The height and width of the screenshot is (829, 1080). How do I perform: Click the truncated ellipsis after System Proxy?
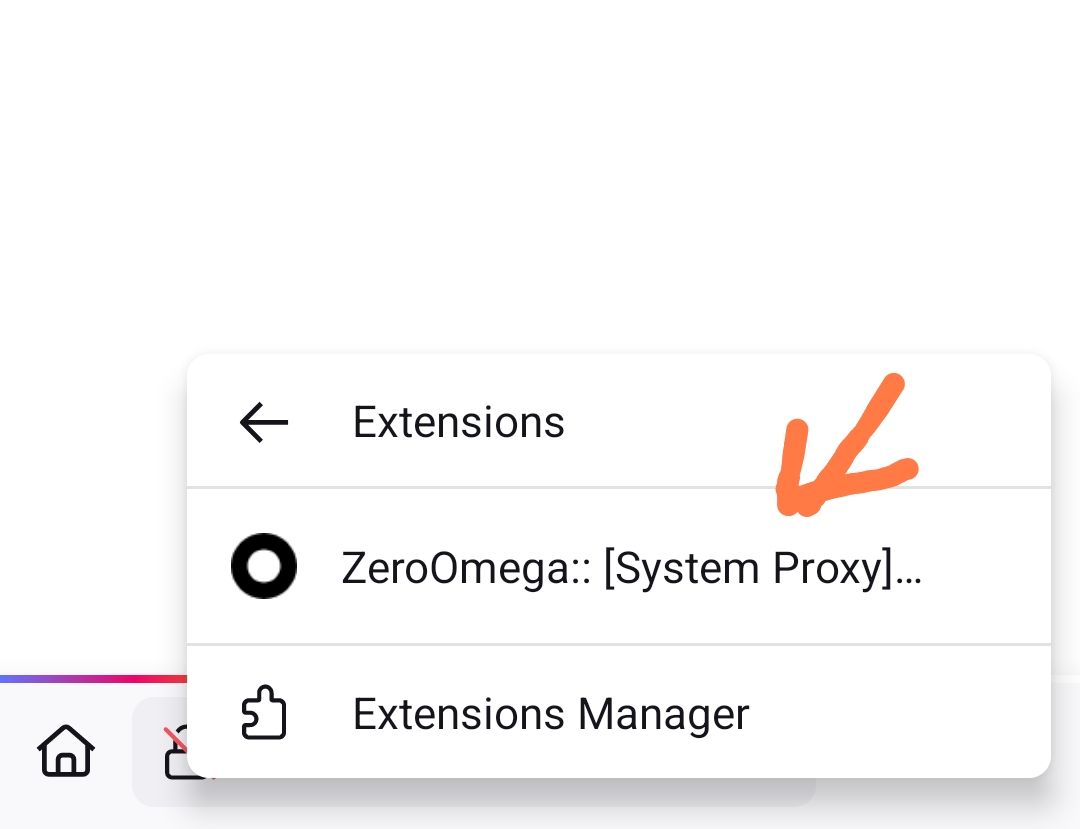pyautogui.click(x=908, y=570)
